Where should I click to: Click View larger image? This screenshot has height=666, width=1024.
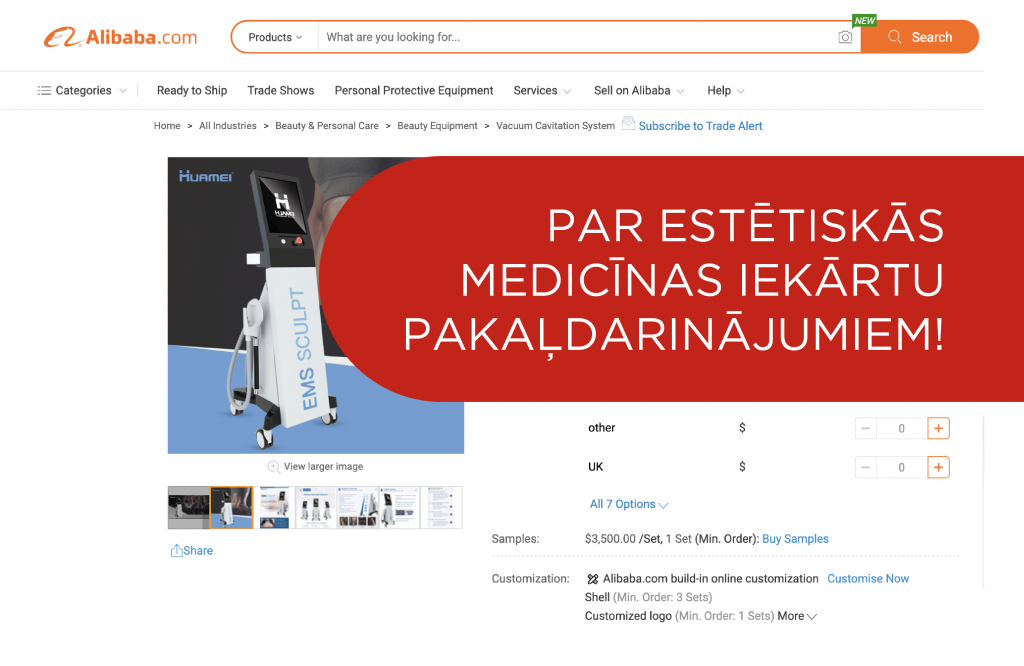323,466
